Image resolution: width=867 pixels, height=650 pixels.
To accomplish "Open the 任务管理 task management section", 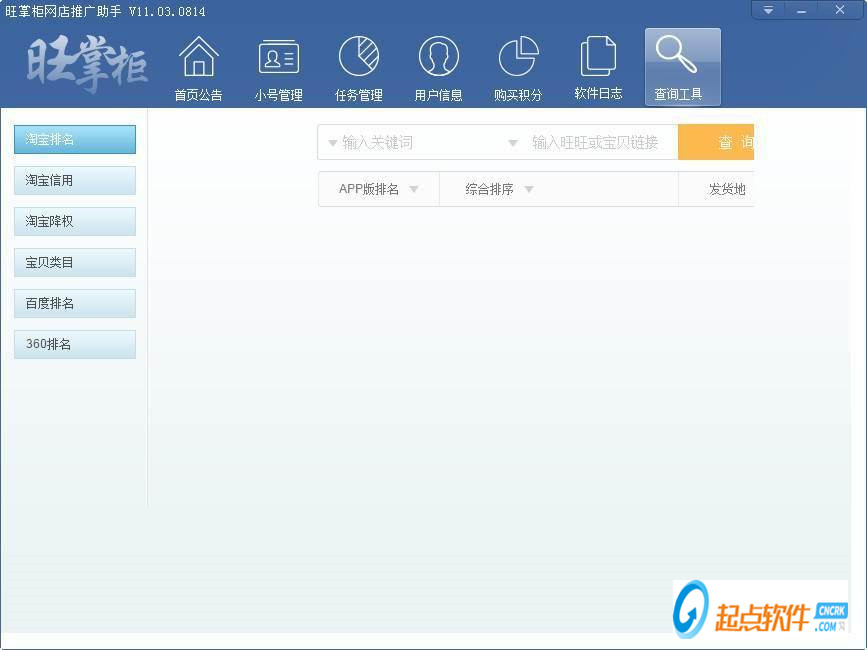I will (x=357, y=67).
